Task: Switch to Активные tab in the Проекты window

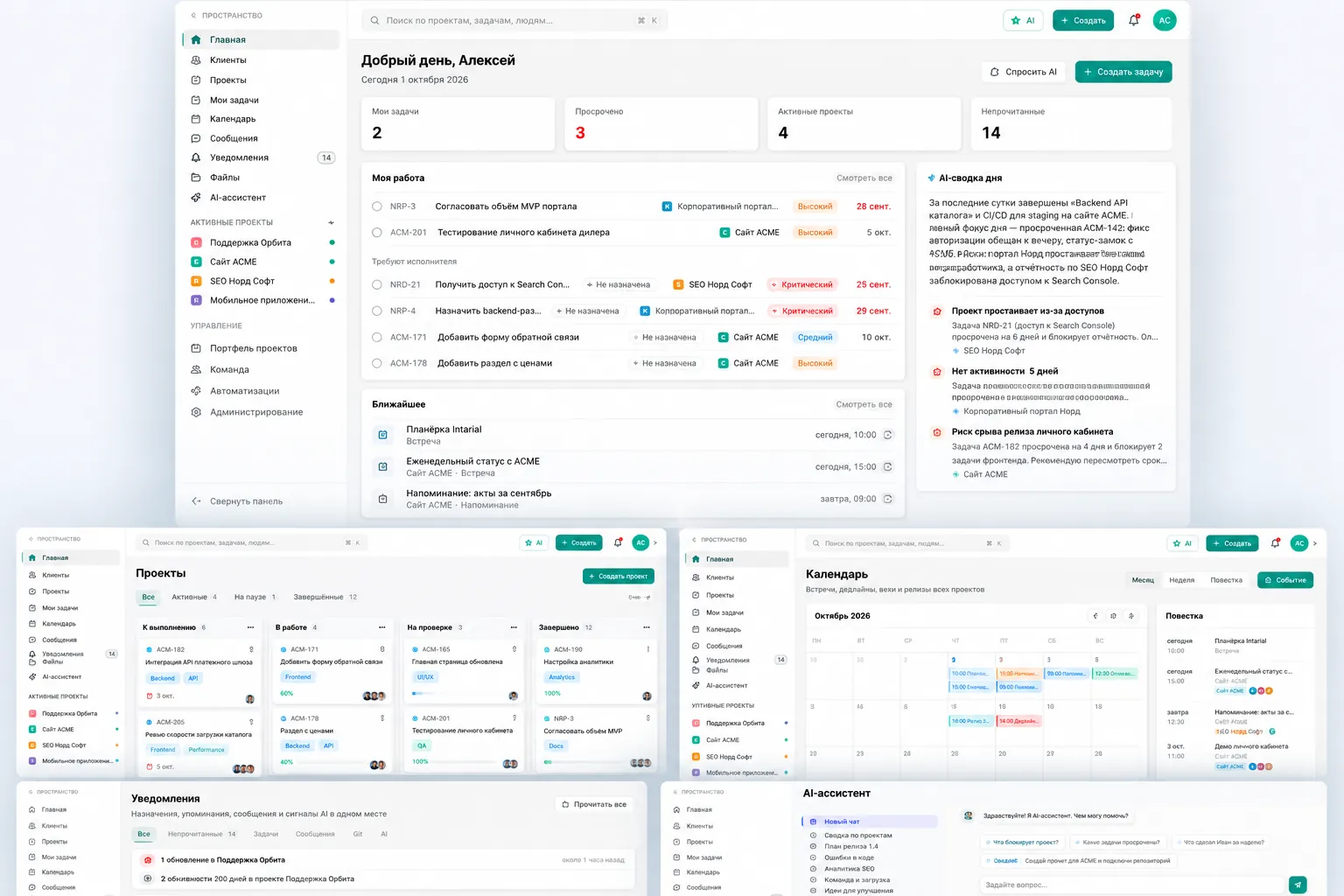Action: point(194,597)
